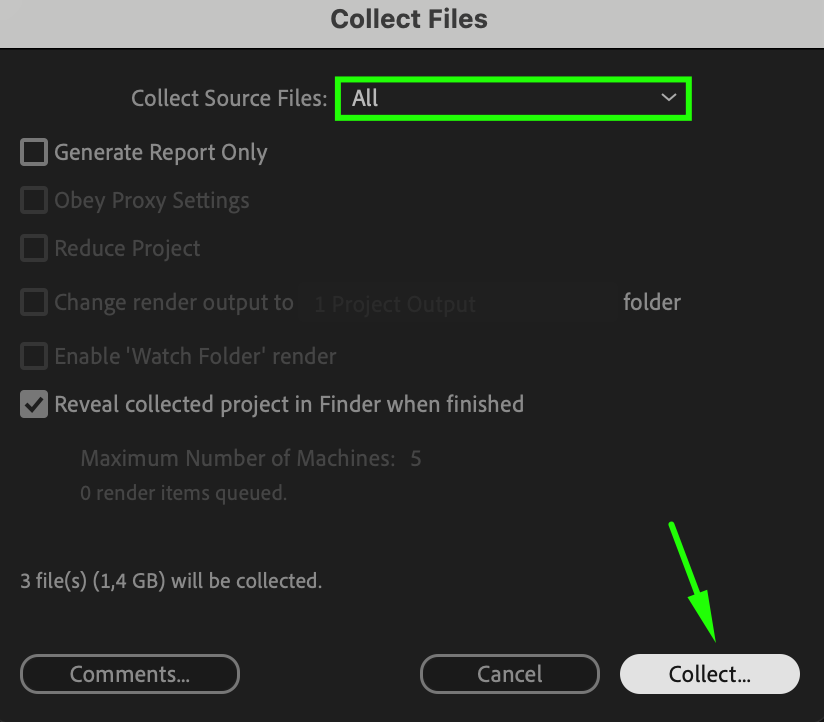Click the Collect Files title bar

[x=410, y=19]
